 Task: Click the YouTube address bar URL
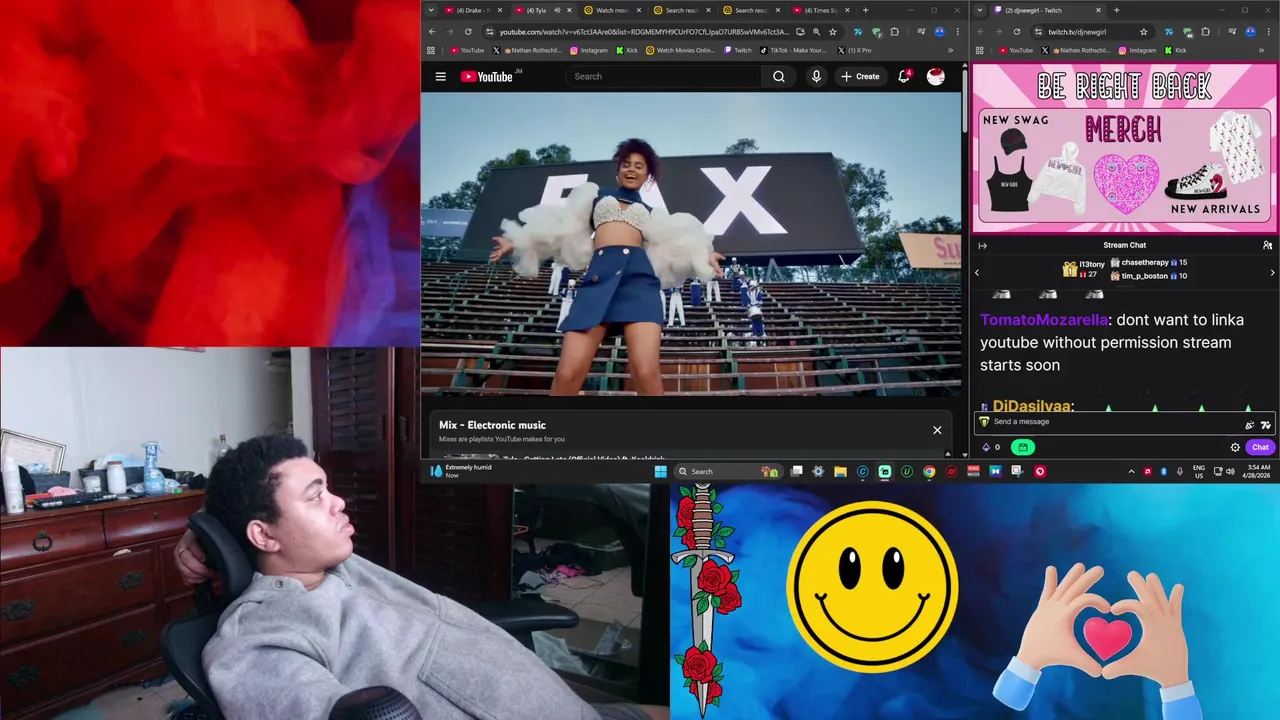click(x=643, y=31)
